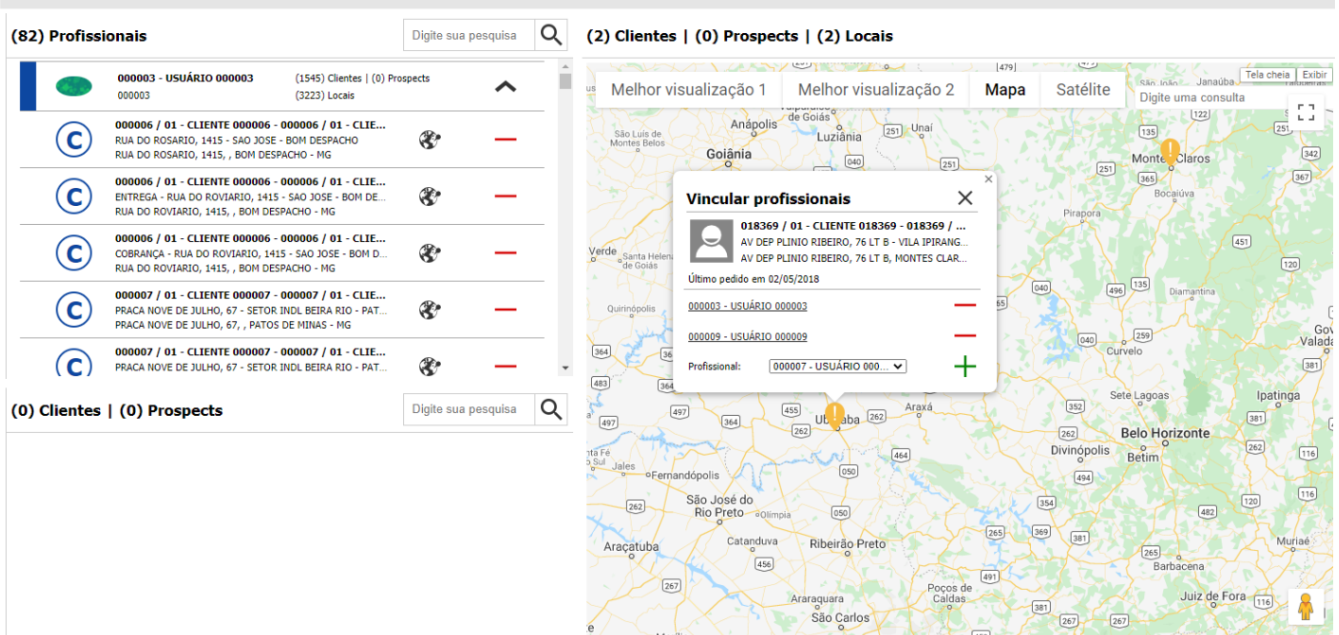
Task: Select the Satélite map type
Action: click(x=1083, y=90)
